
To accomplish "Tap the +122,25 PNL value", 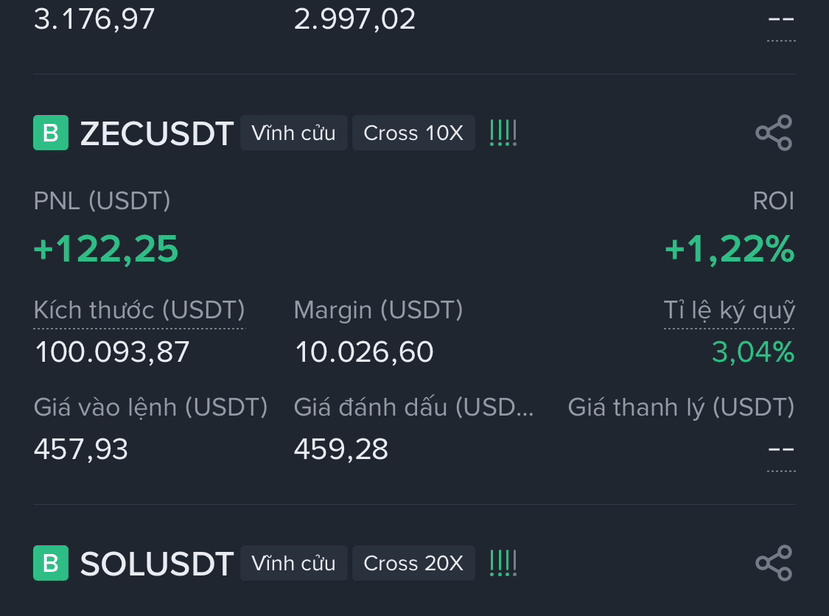I will point(106,249).
